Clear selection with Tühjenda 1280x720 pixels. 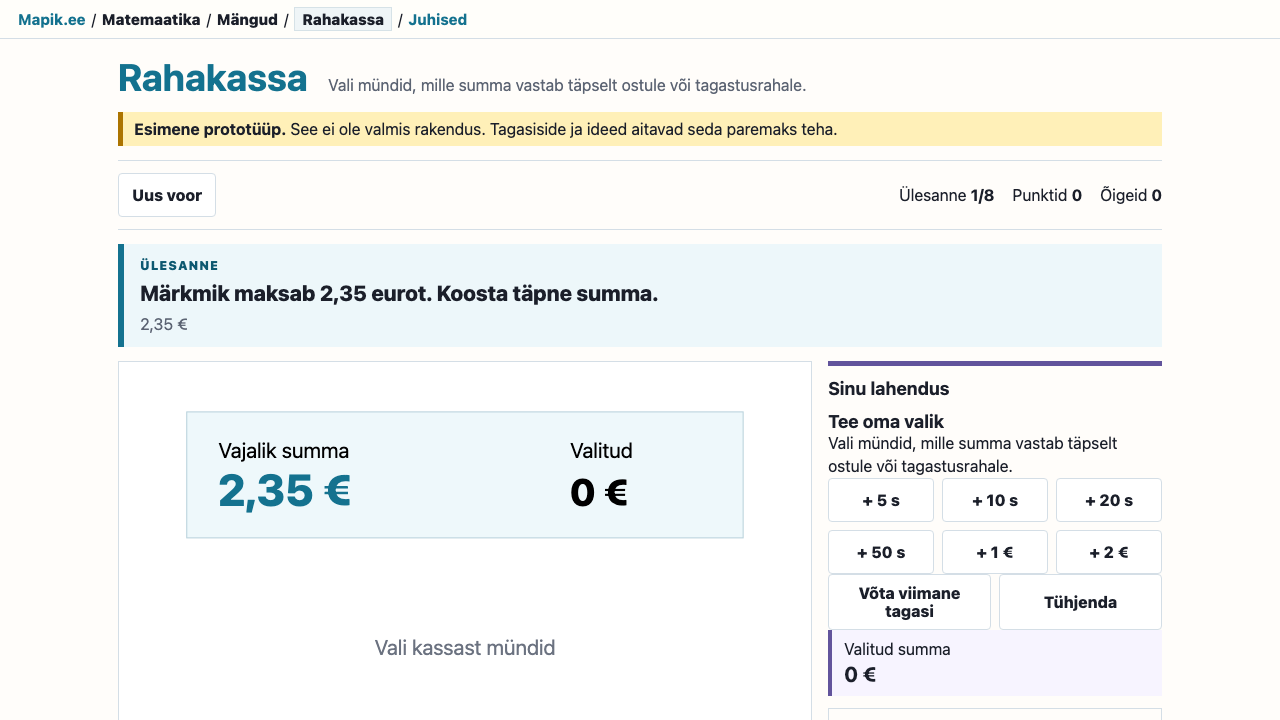(x=1080, y=602)
